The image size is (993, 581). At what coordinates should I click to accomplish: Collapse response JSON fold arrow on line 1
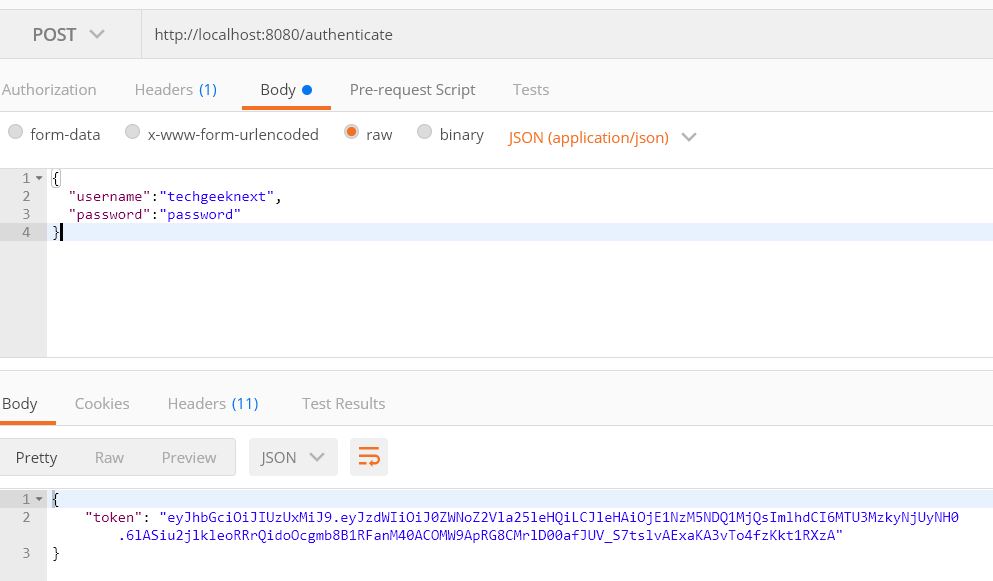coord(39,499)
